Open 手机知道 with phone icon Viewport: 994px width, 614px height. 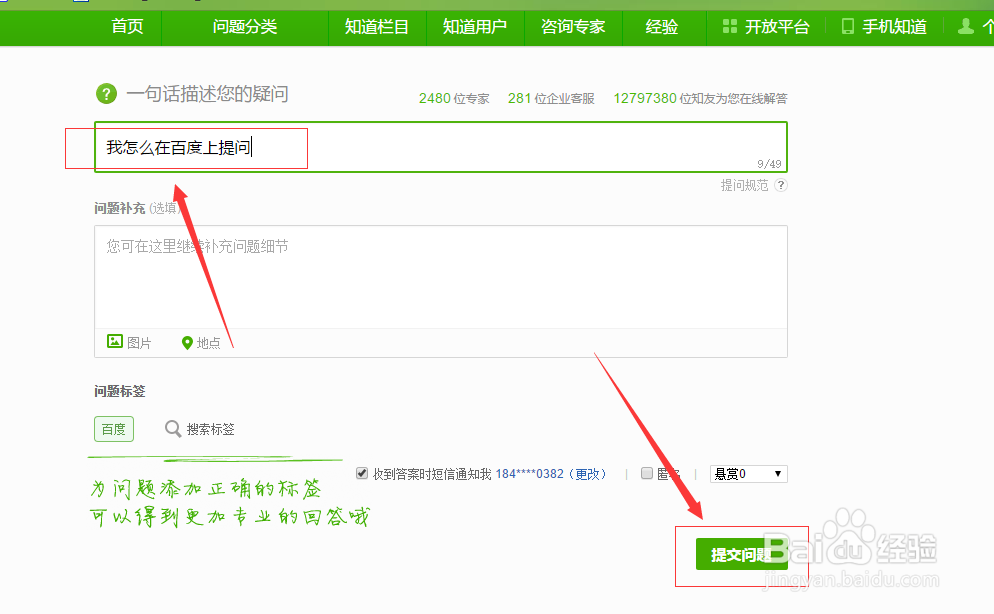pyautogui.click(x=884, y=27)
